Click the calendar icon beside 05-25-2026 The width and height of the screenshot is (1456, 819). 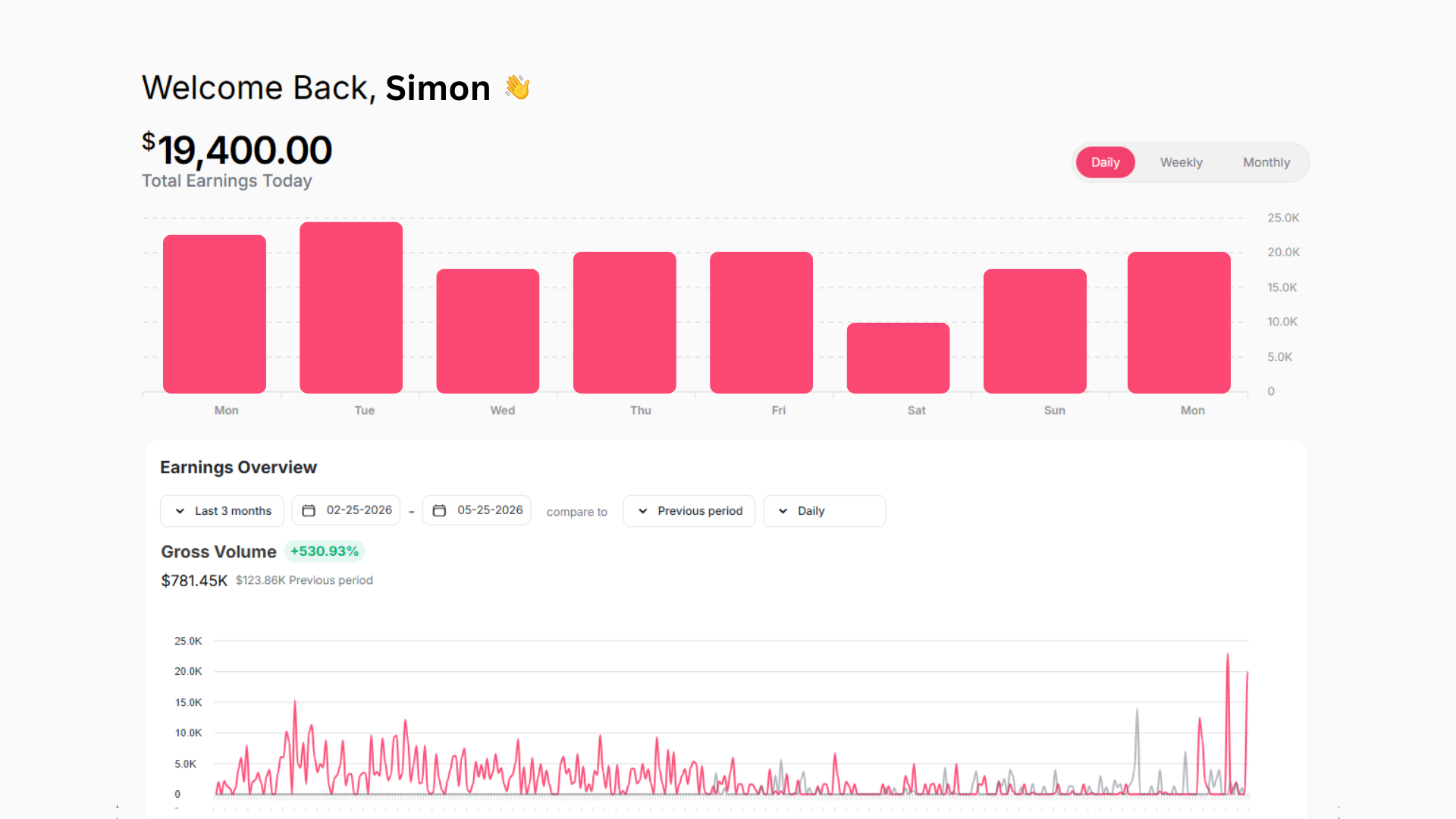(x=439, y=510)
